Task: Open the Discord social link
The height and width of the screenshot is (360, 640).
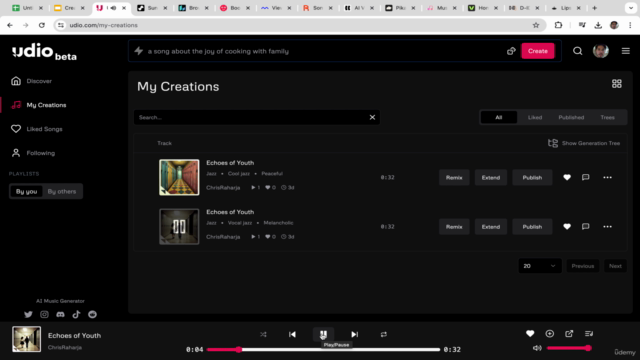Action: pos(60,314)
